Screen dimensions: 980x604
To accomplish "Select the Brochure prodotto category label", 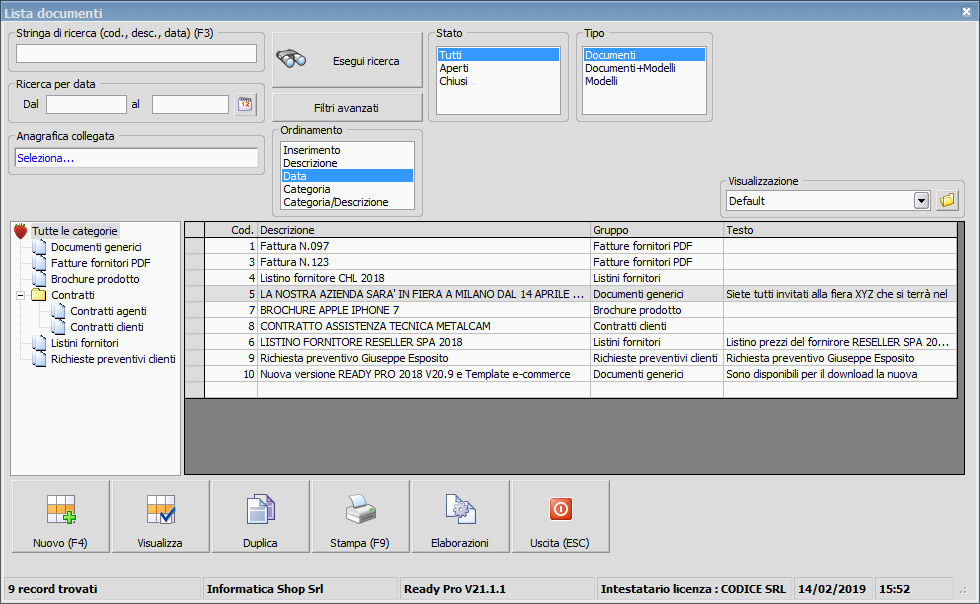I will click(x=95, y=279).
